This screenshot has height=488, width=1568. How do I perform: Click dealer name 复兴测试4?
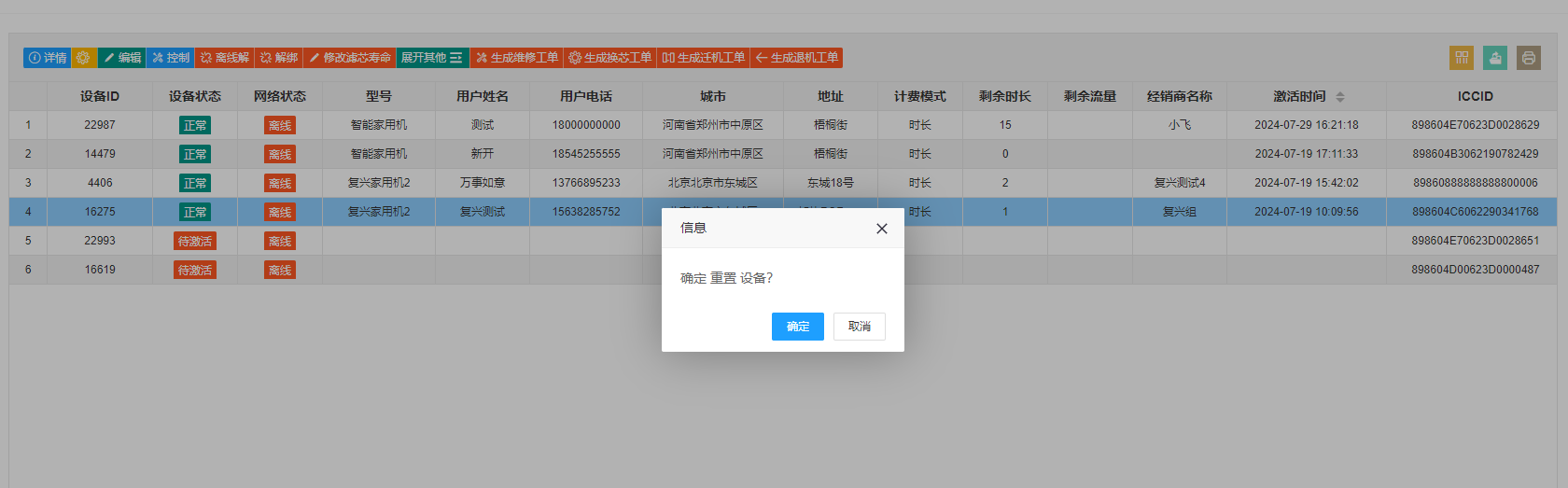point(1180,183)
